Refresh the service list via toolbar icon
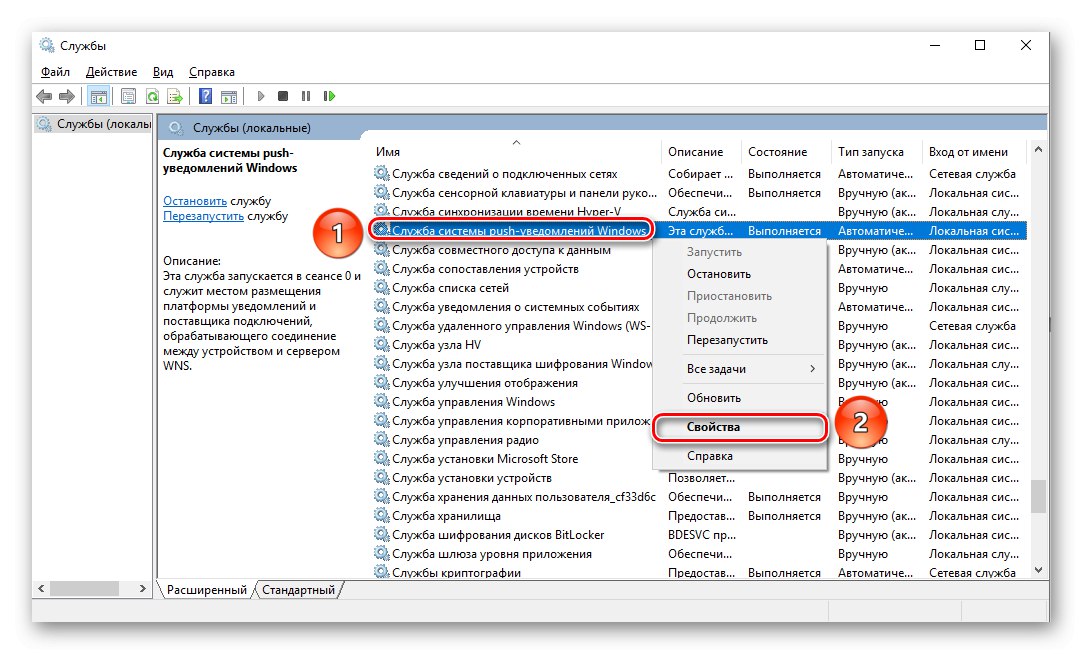1083x654 pixels. tap(152, 96)
